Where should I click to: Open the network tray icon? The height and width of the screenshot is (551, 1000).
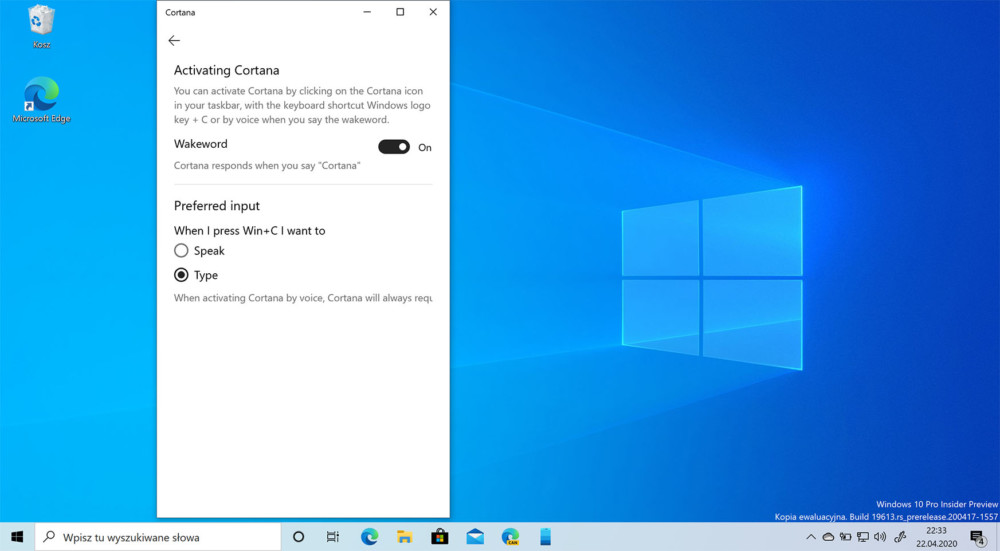(x=863, y=537)
